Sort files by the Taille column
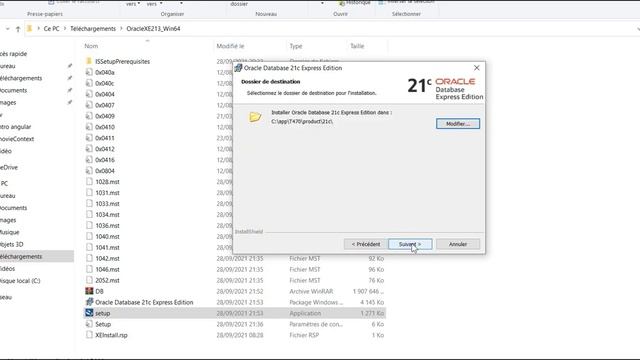The image size is (640, 360). coord(357,46)
